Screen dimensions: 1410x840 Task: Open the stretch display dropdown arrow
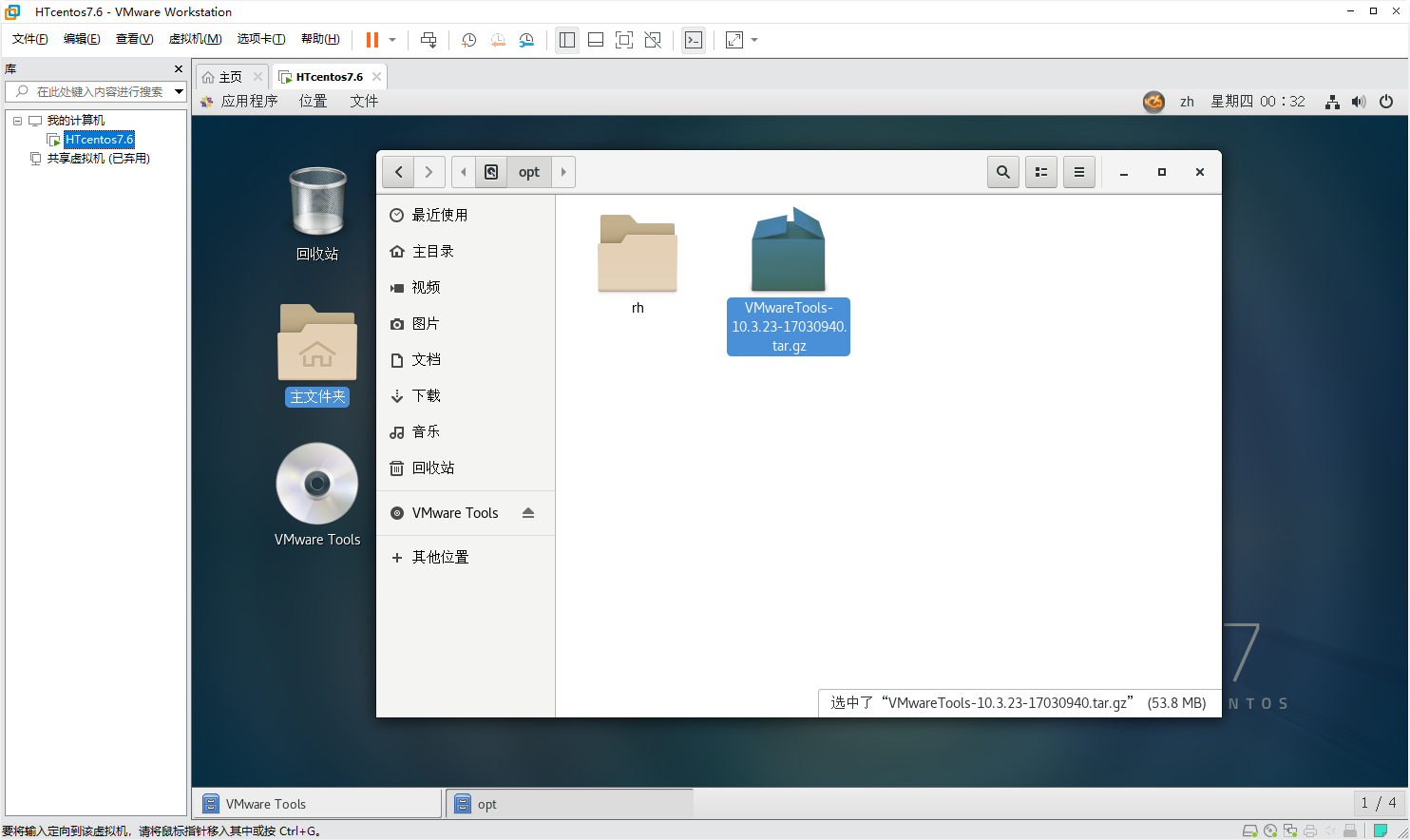pyautogui.click(x=754, y=40)
